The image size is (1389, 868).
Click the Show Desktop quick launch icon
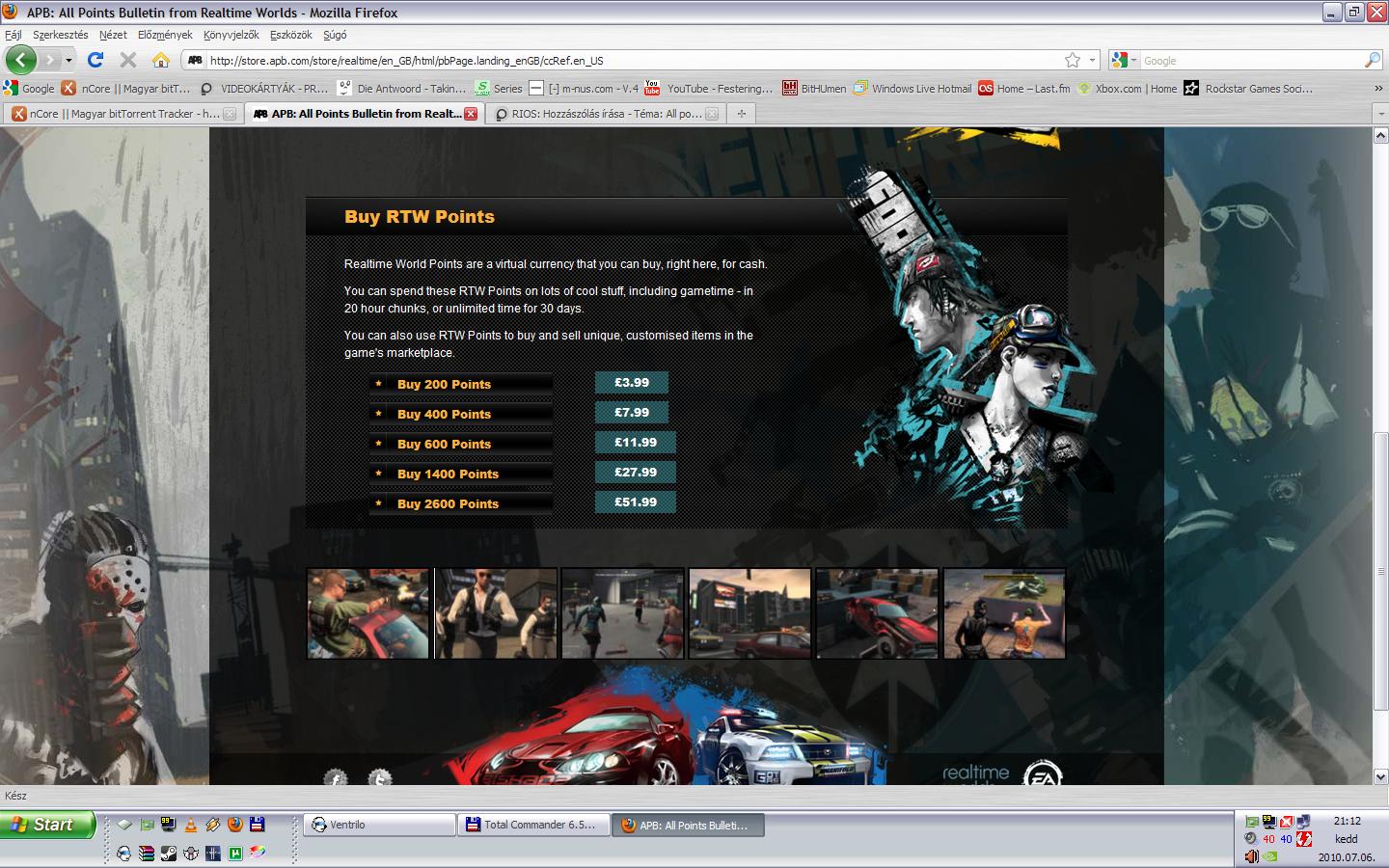(124, 825)
